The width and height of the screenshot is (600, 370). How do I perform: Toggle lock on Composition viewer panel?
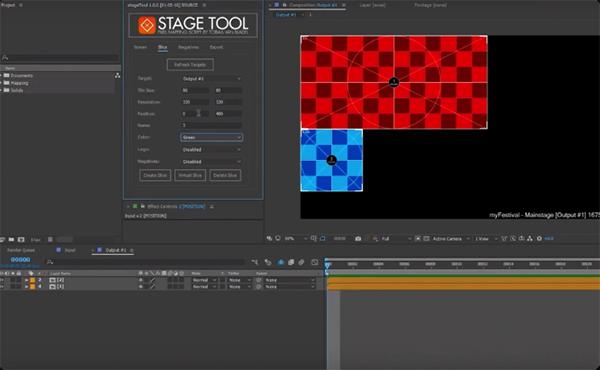tap(284, 5)
